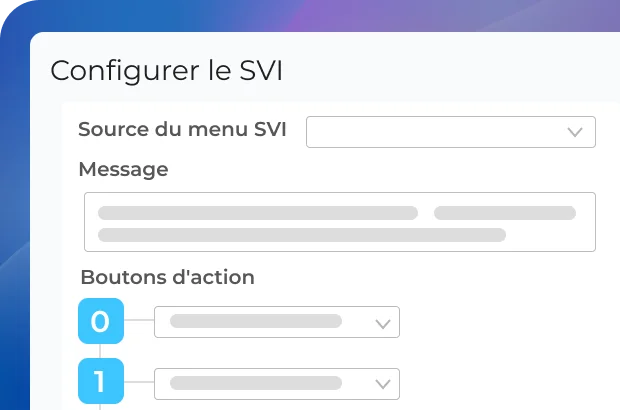Screen dimensions: 620x410
Task: Click the short placeholder bar at Message's top right
Action: [x=504, y=213]
